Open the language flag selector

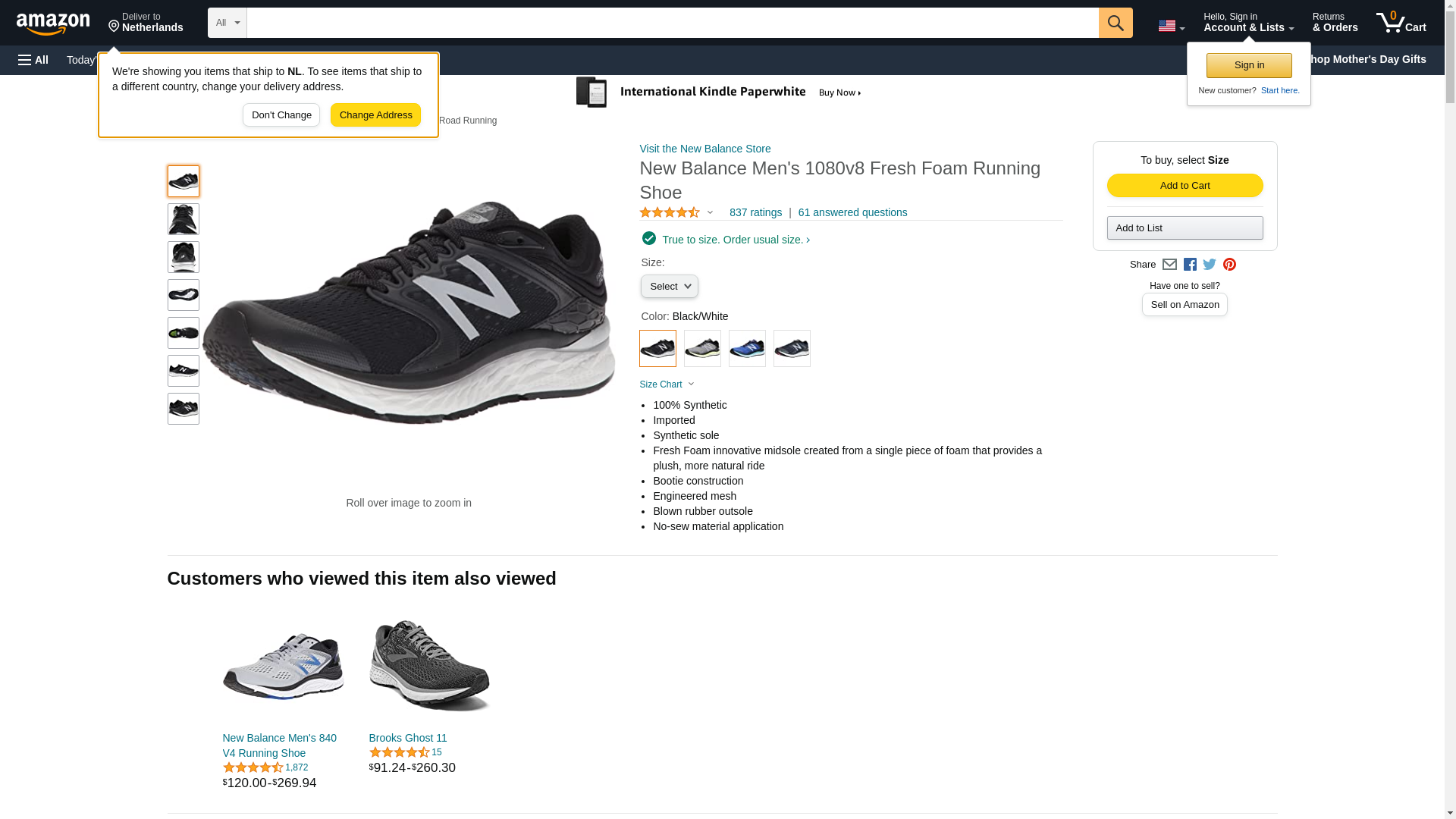(1171, 27)
